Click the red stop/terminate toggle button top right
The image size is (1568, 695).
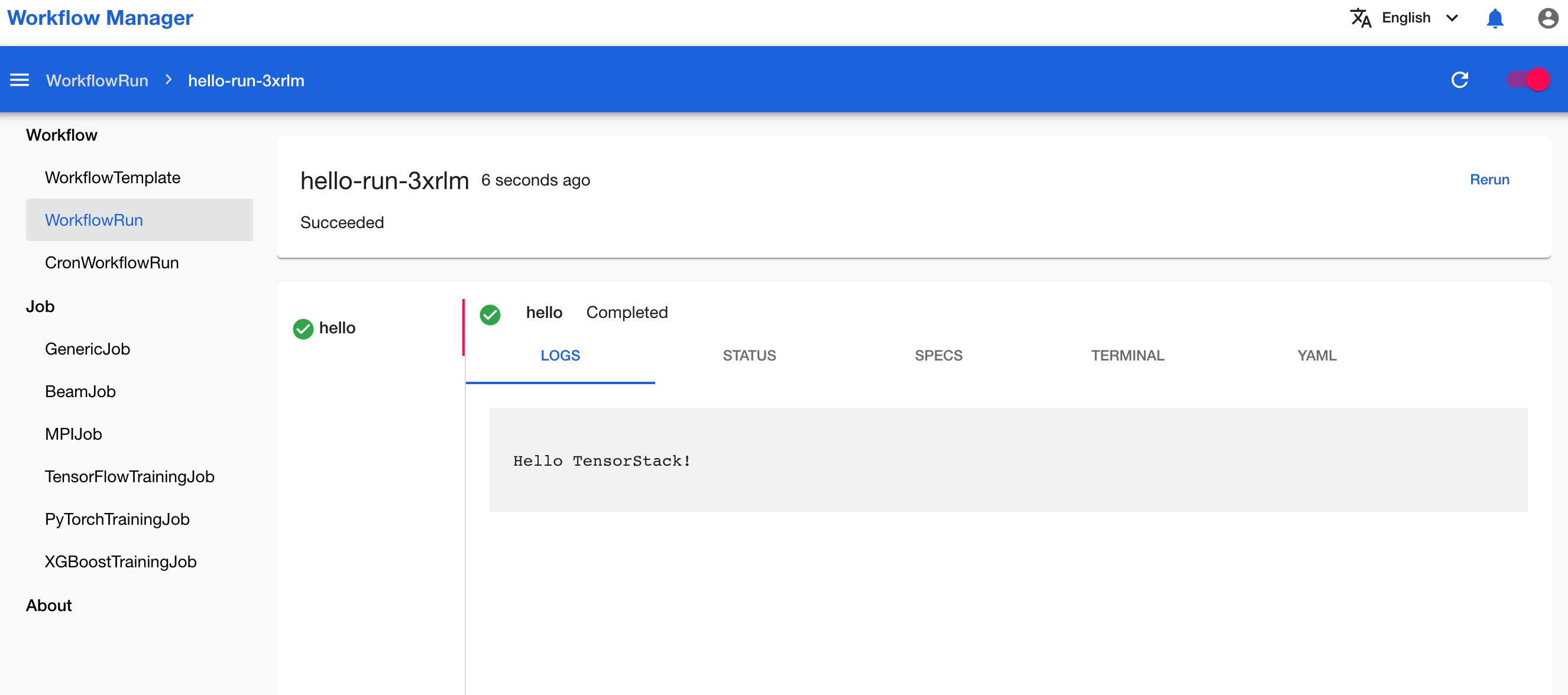click(x=1538, y=79)
